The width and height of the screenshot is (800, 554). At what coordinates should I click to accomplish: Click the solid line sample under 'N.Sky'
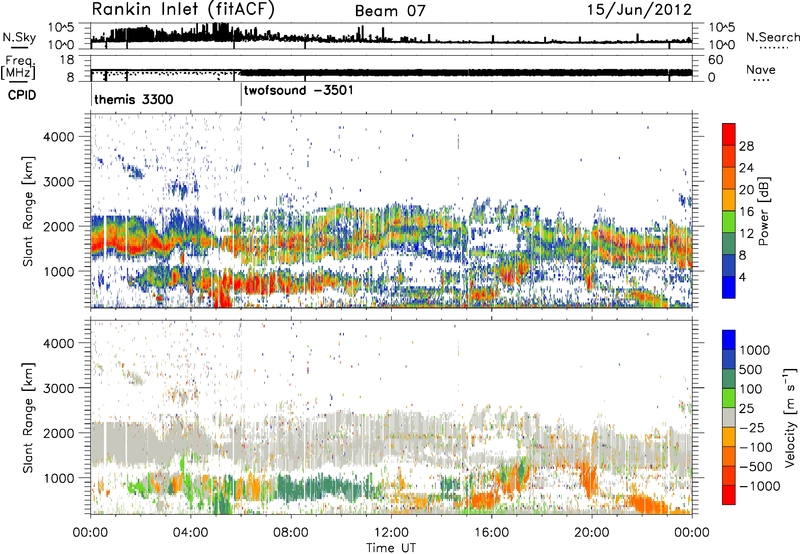(x=19, y=47)
